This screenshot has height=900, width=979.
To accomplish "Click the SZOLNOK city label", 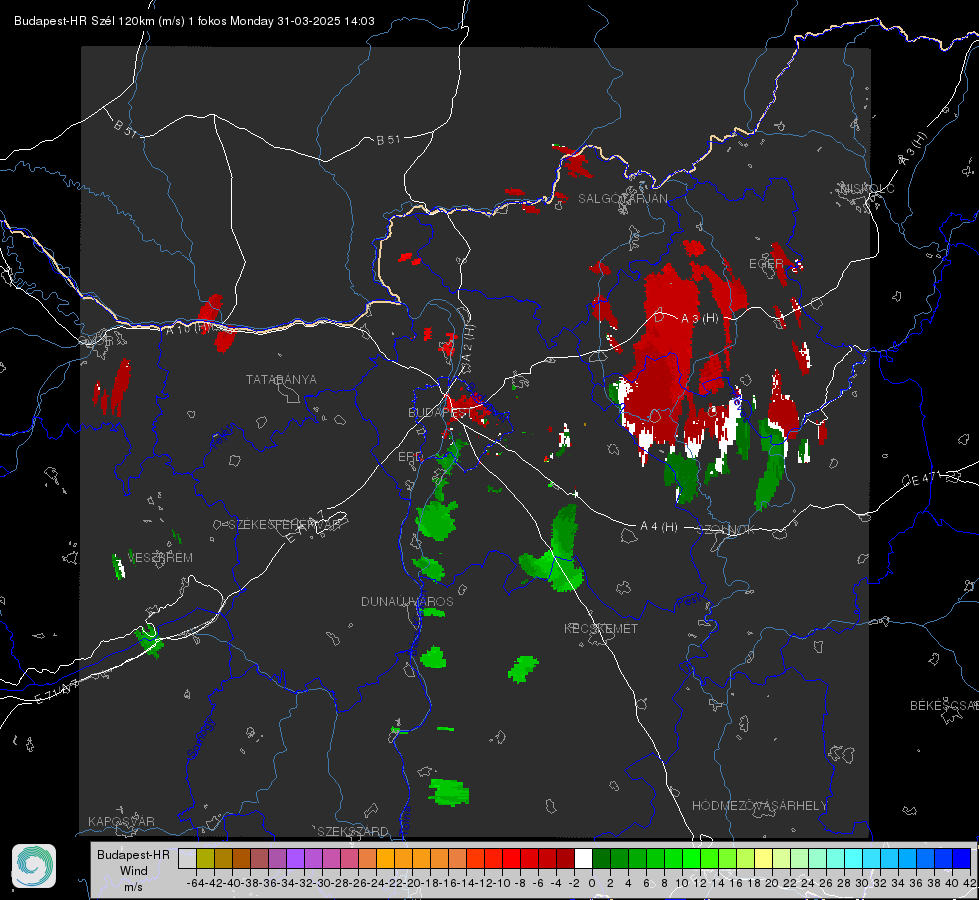I will tap(726, 529).
